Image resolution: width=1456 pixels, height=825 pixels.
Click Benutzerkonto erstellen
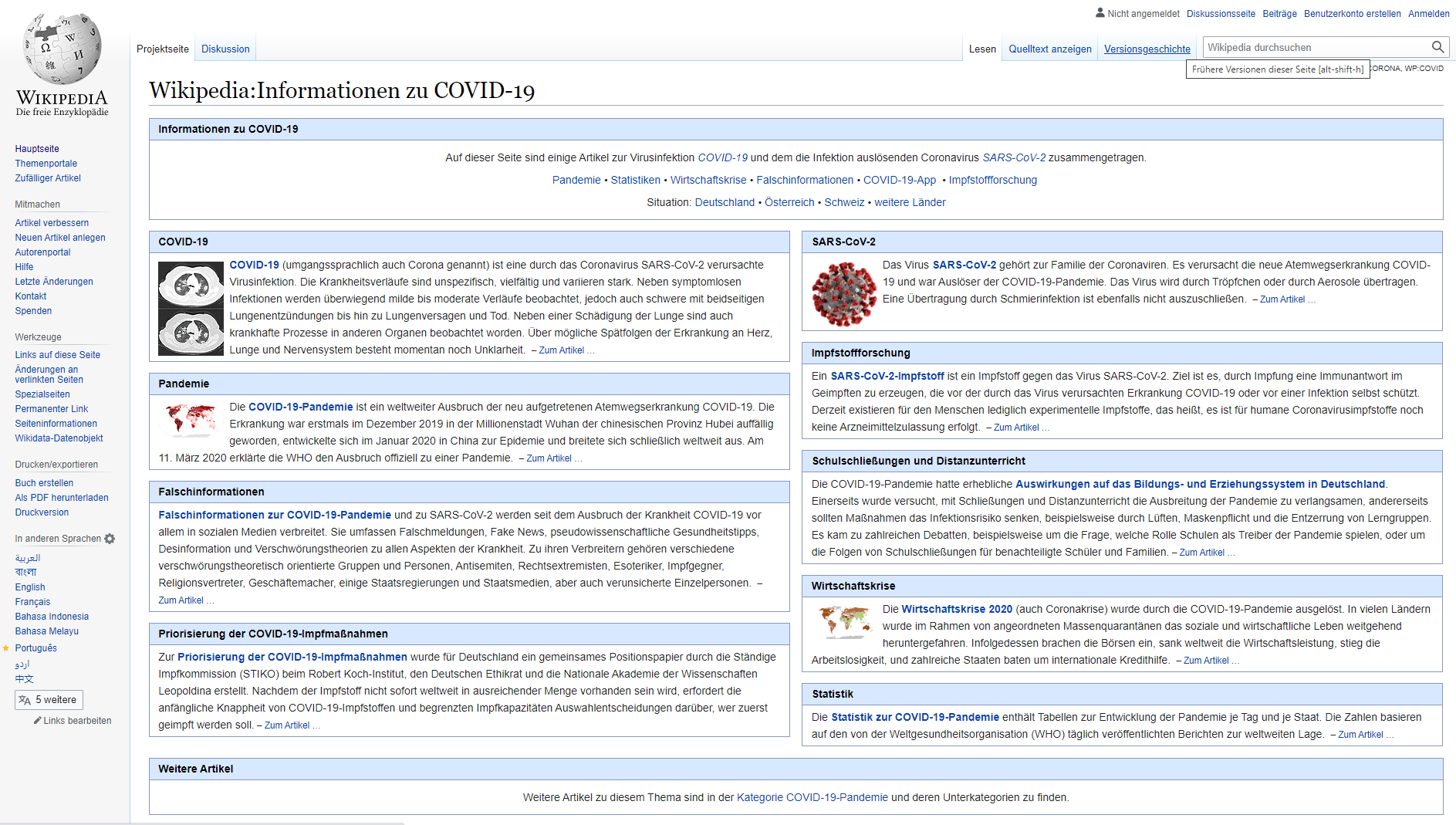1353,13
